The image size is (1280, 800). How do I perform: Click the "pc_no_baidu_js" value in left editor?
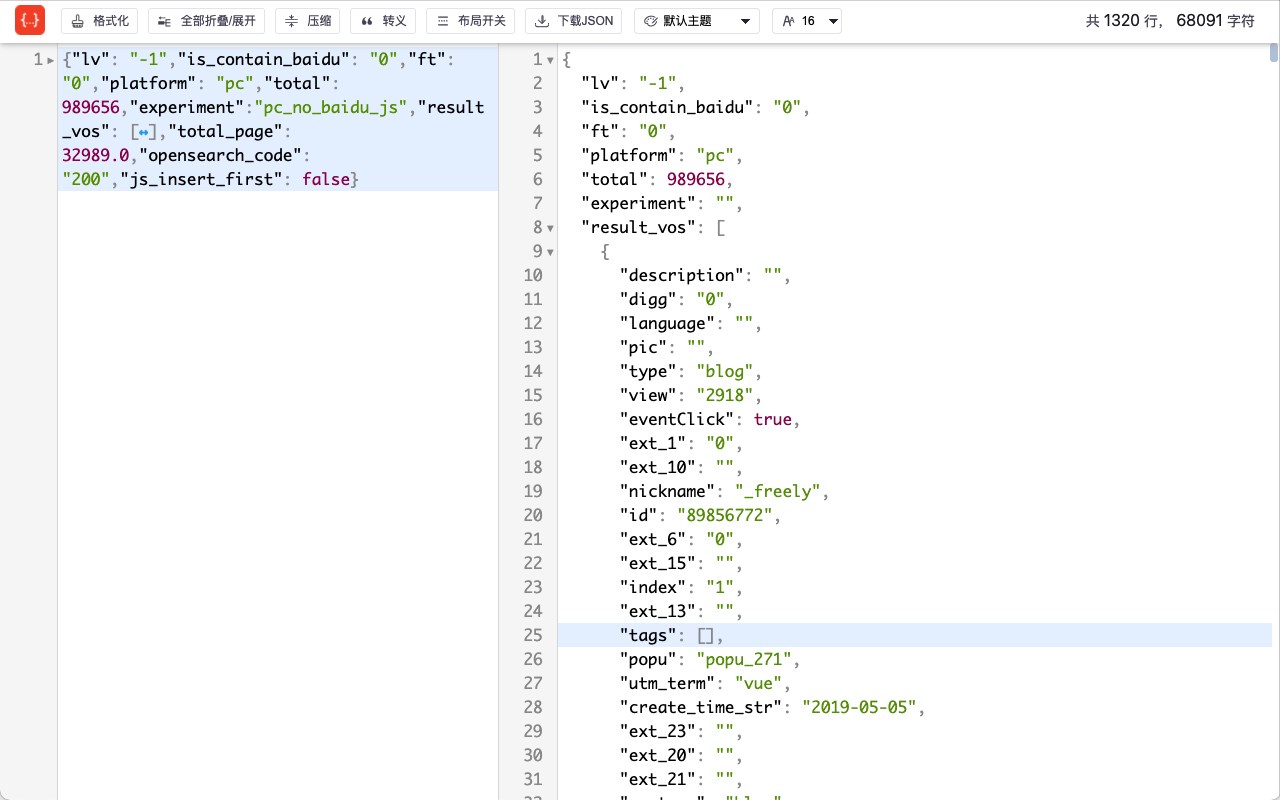tap(331, 107)
